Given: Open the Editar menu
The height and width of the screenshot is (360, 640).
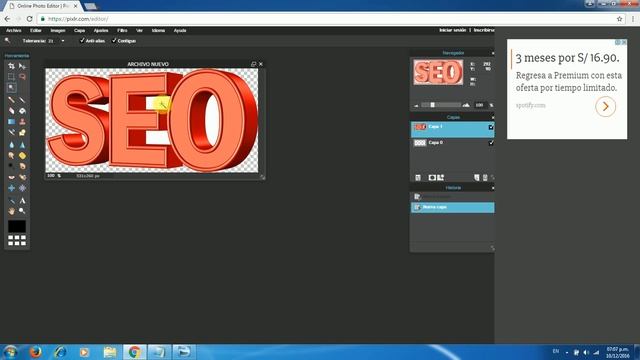Looking at the screenshot, I should pos(36,31).
